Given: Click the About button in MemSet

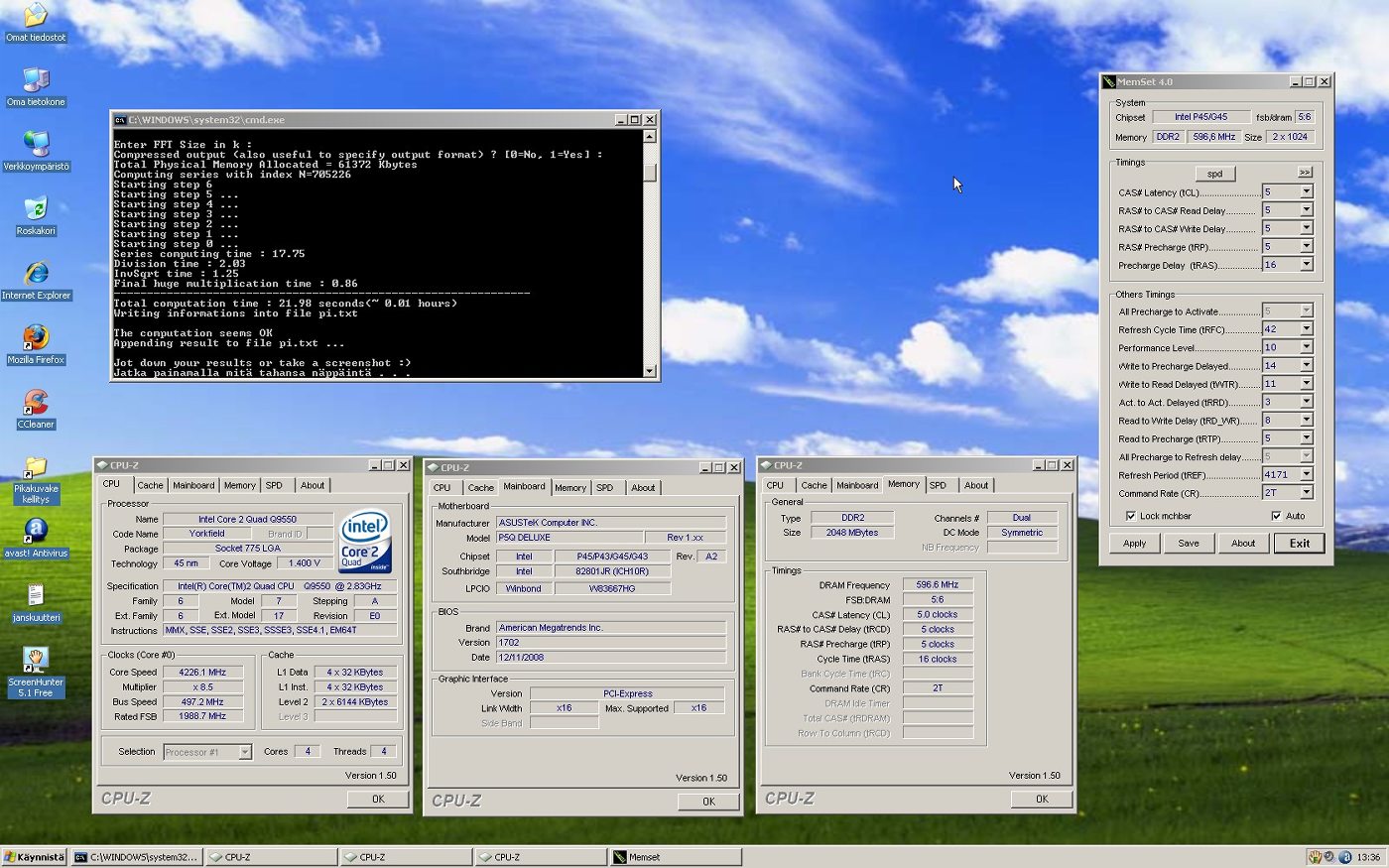Looking at the screenshot, I should 1243,544.
